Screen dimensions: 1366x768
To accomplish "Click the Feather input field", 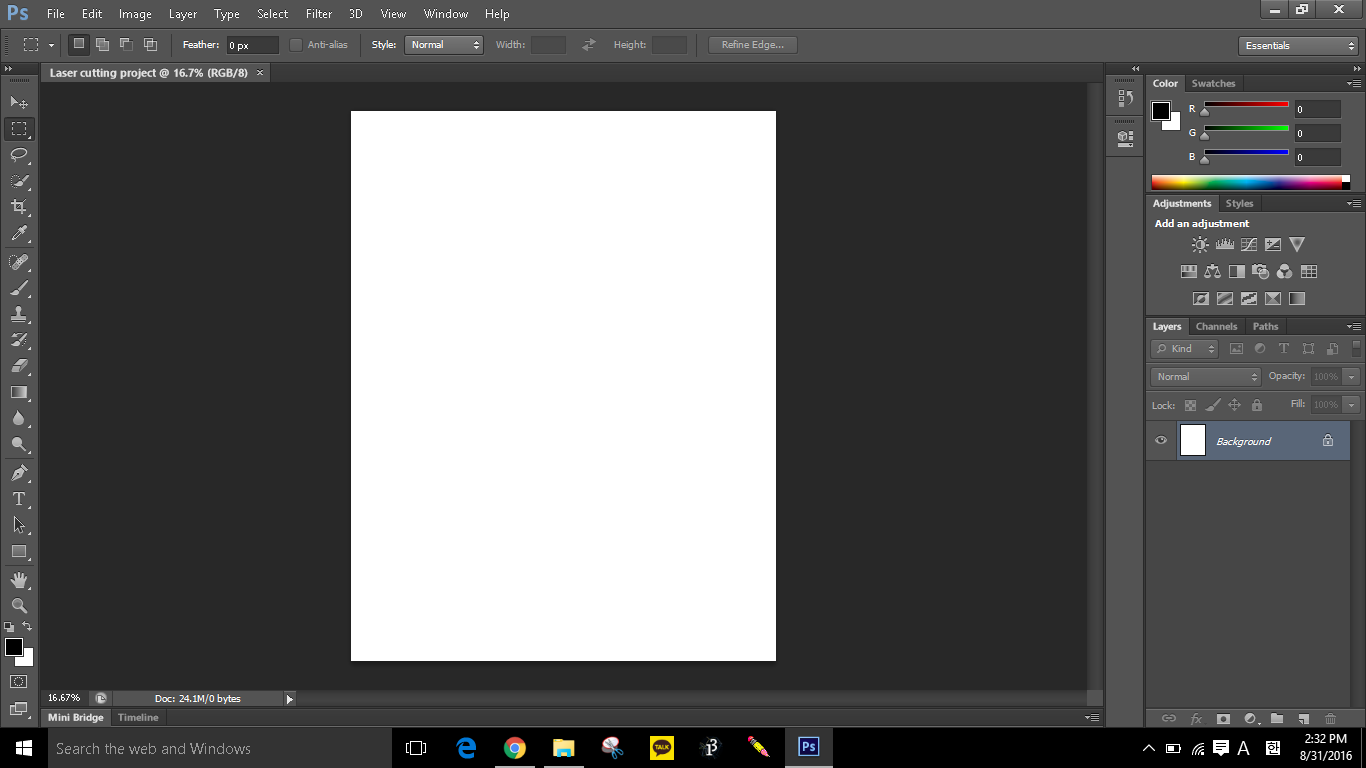I will click(252, 45).
